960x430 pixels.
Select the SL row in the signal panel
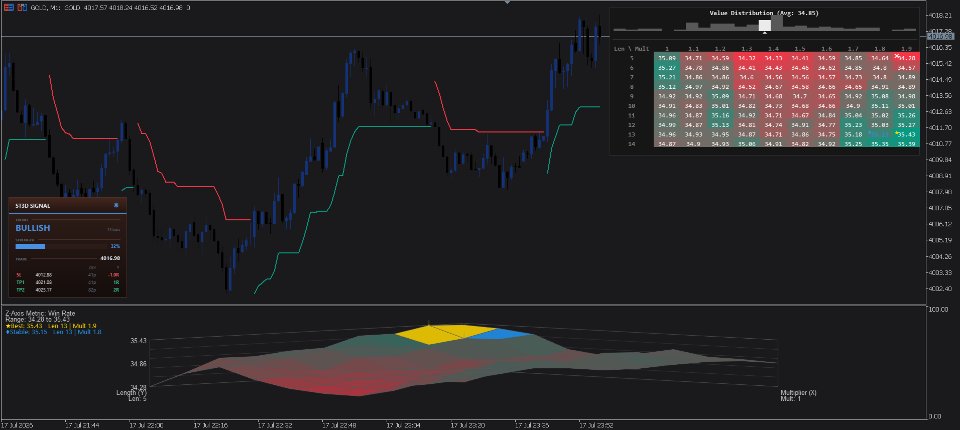(x=67, y=276)
